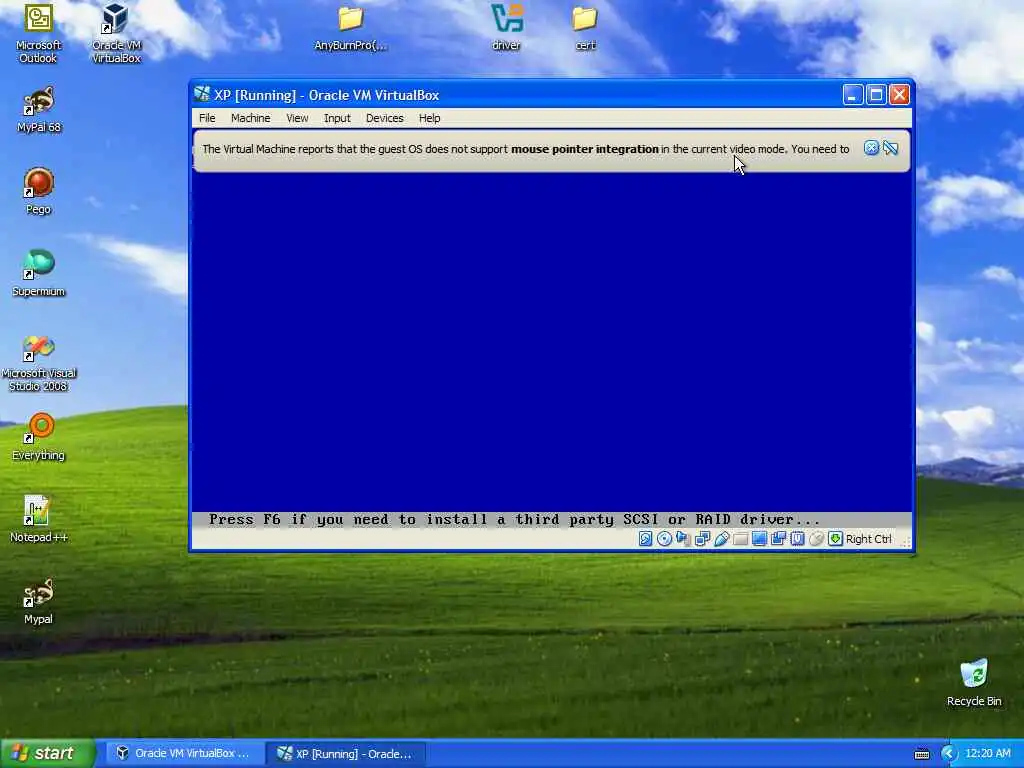The height and width of the screenshot is (768, 1024).
Task: Maximize the XP VirtualBox window
Action: click(876, 95)
